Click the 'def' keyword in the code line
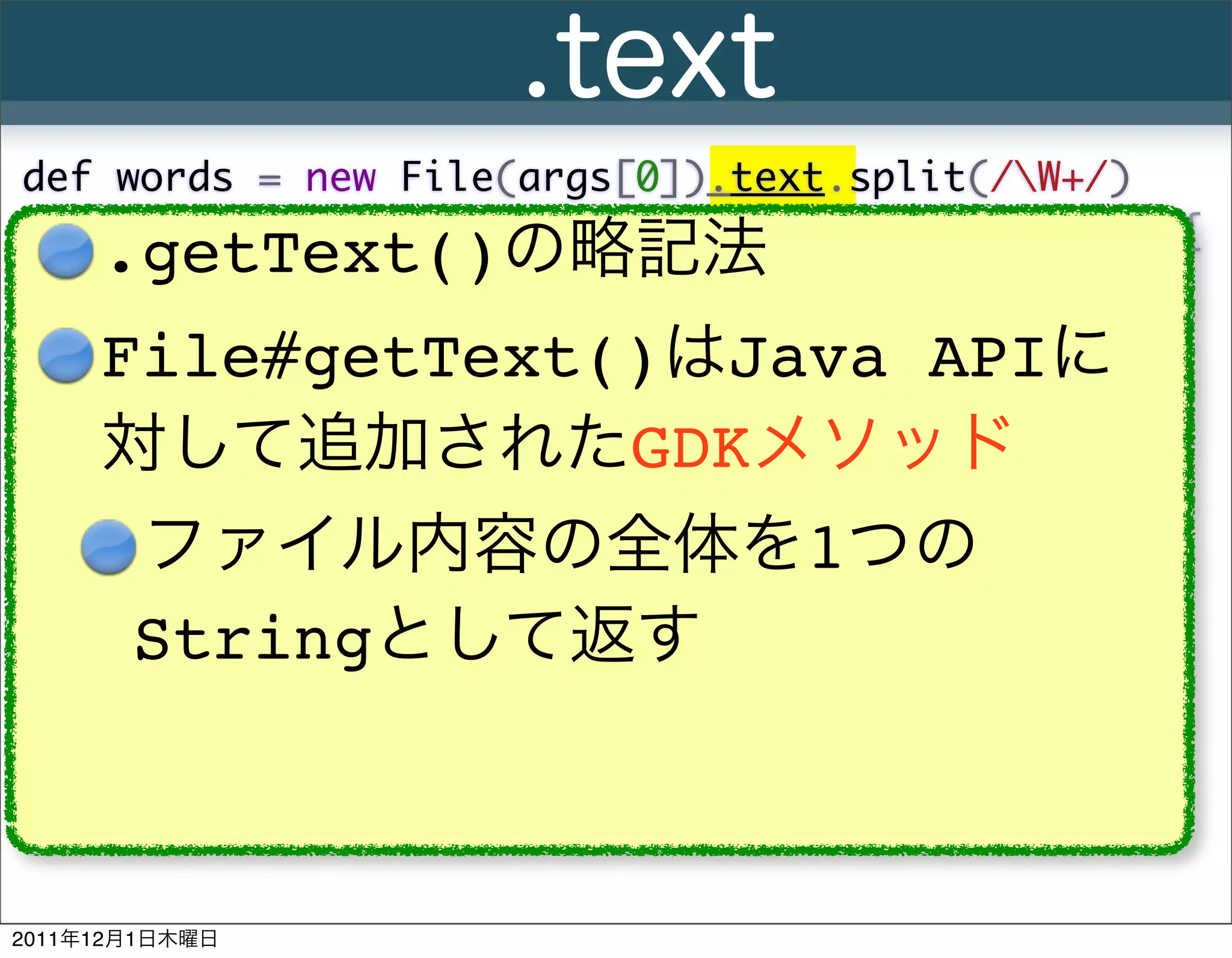1232x958 pixels. tap(57, 176)
